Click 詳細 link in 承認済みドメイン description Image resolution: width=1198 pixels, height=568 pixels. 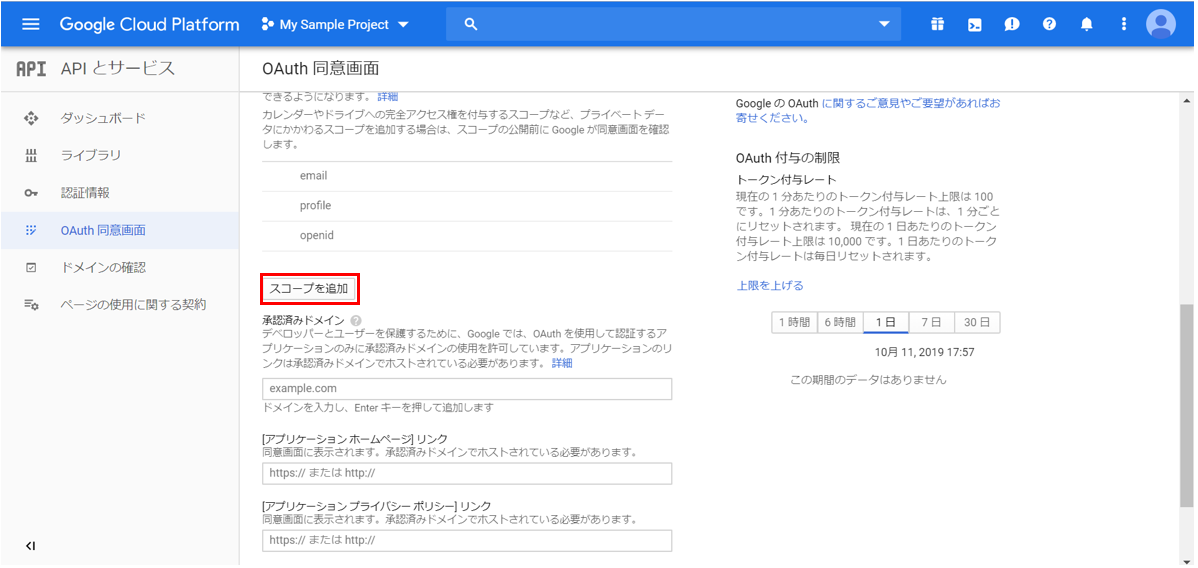click(562, 364)
